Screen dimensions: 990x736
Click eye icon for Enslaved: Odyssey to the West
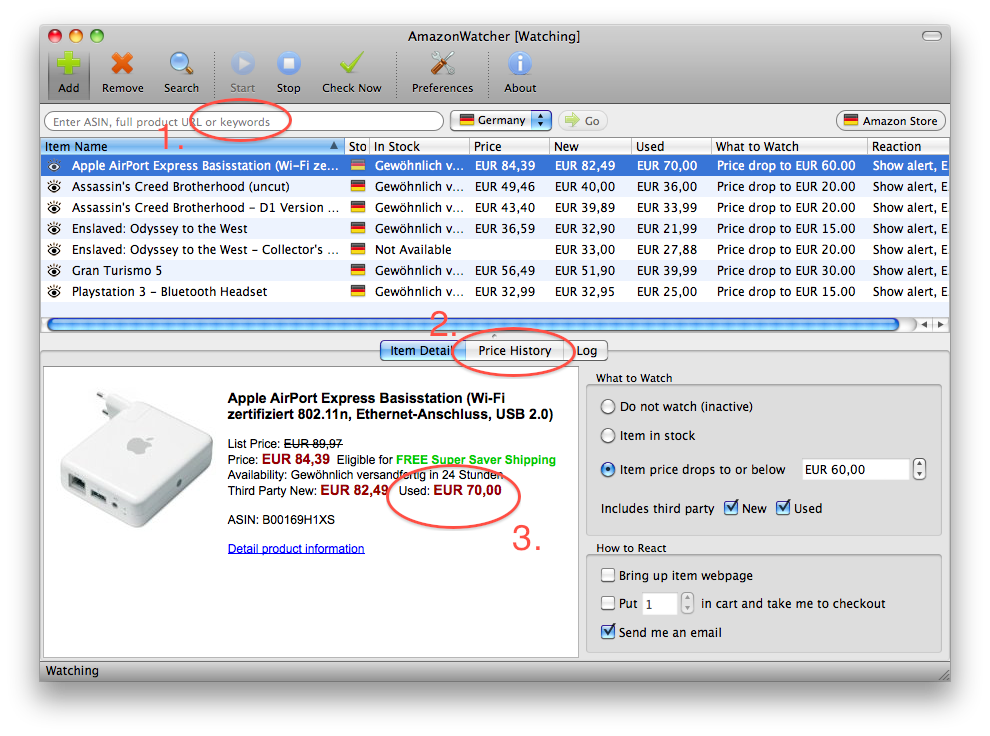coord(54,229)
